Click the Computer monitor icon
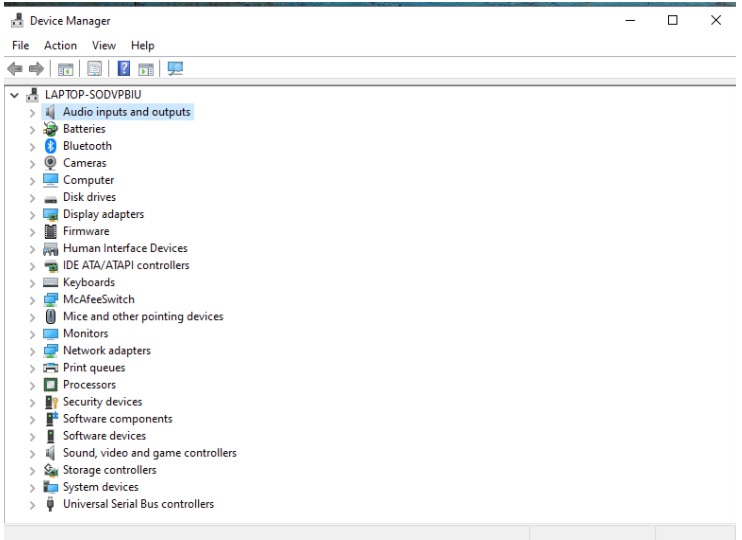The width and height of the screenshot is (742, 540). pyautogui.click(x=50, y=180)
